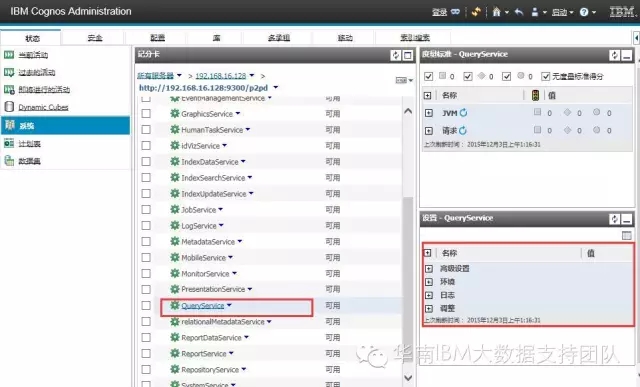Open 计划表 in the left navigation

coord(29,143)
